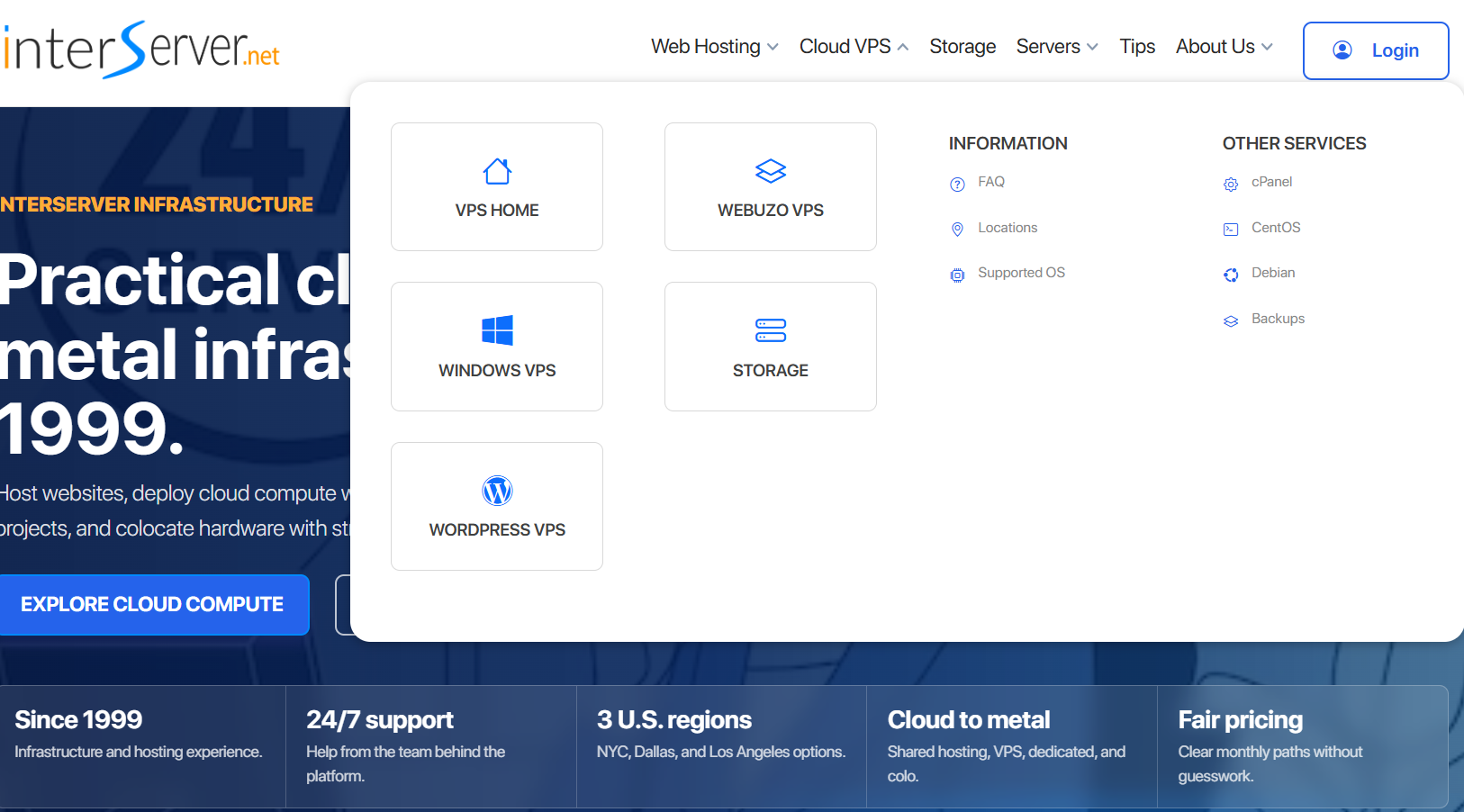This screenshot has height=812, width=1464.
Task: Click the CentOS terminal icon
Action: click(1231, 230)
